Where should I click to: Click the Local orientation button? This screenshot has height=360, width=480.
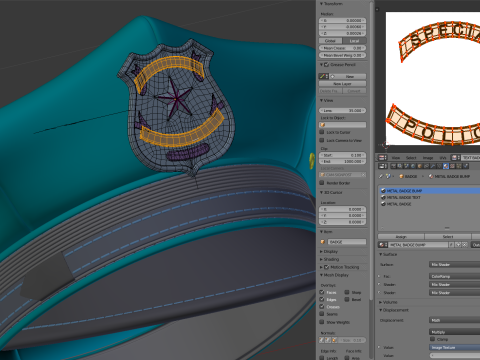coord(354,41)
